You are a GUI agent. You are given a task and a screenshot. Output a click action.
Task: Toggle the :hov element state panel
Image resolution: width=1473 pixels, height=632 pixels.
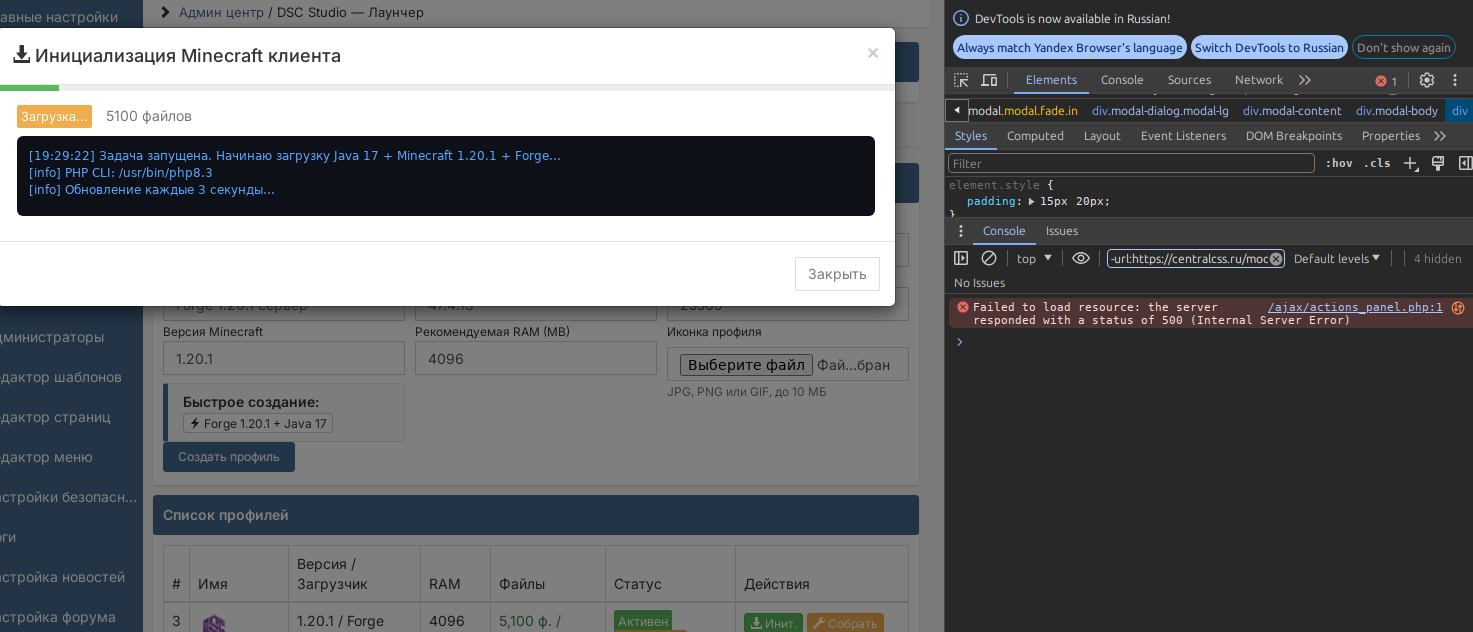[x=1338, y=163]
